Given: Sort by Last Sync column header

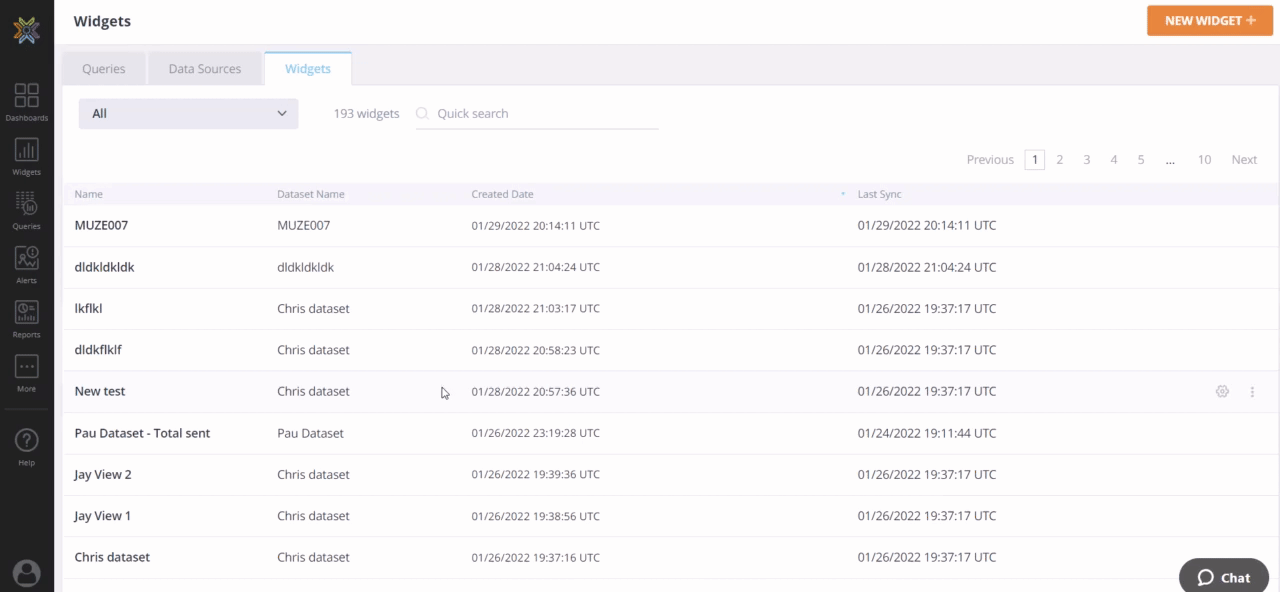Looking at the screenshot, I should 879,194.
